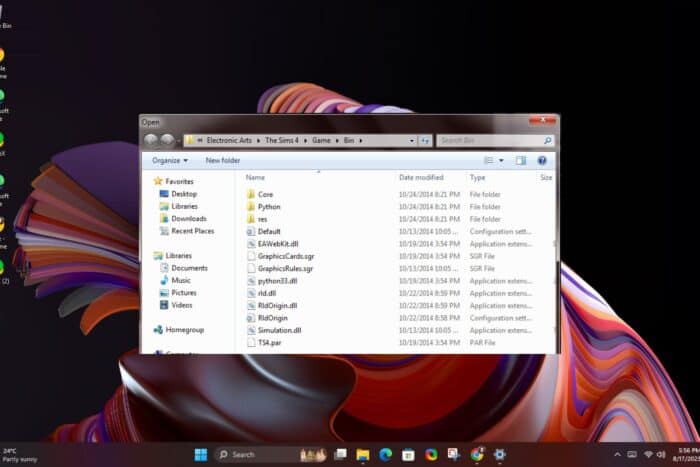700x467 pixels.
Task: Select Videos library
Action: coord(182,305)
